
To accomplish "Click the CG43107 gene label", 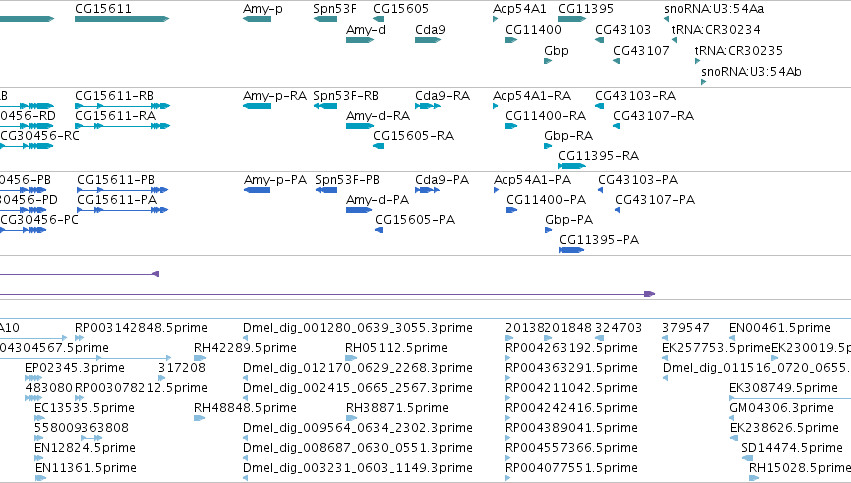I will coord(641,50).
